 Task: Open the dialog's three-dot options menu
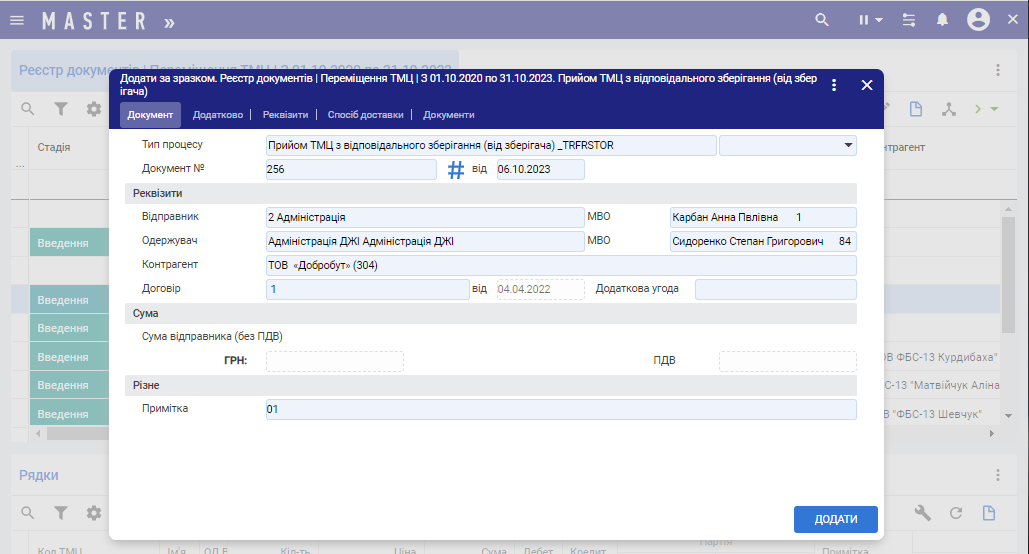point(834,85)
